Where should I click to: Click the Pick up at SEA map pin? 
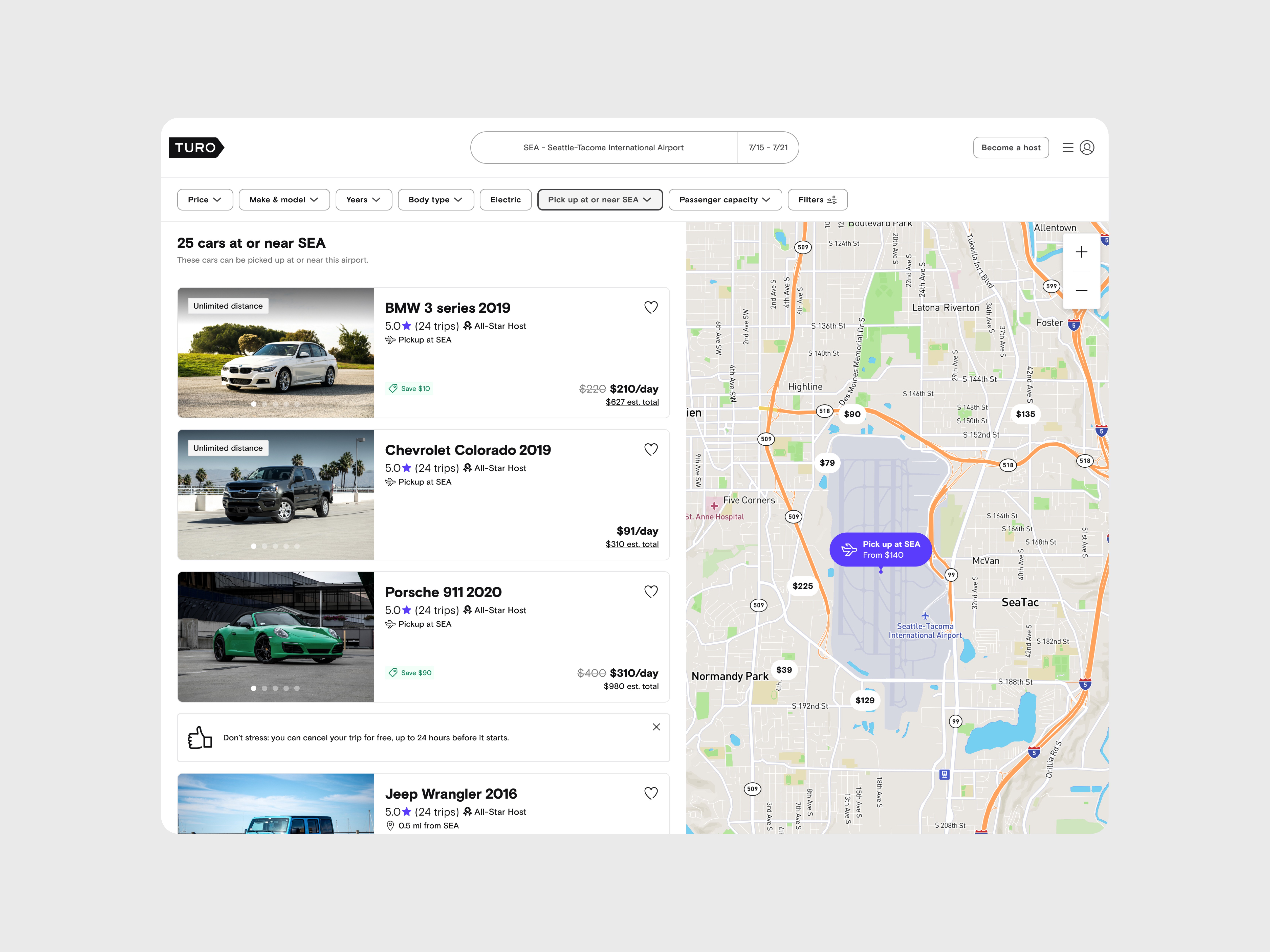881,550
